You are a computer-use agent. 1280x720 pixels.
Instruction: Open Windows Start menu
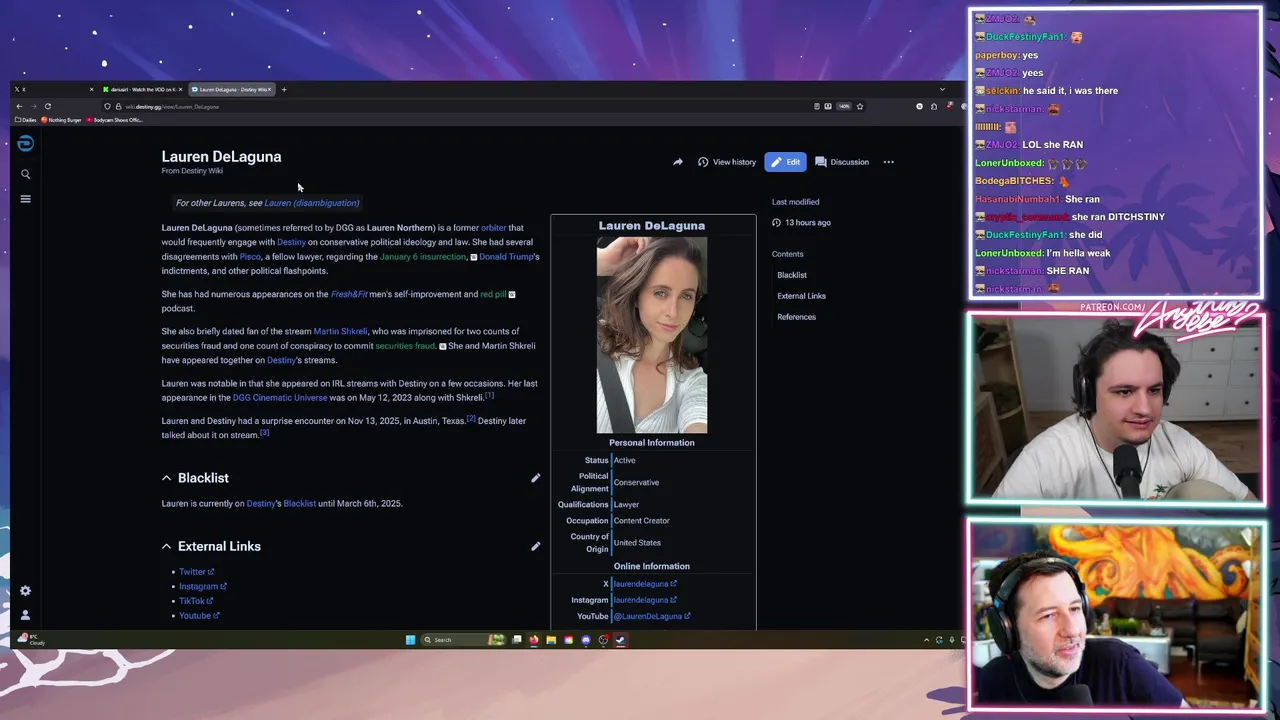tap(410, 640)
